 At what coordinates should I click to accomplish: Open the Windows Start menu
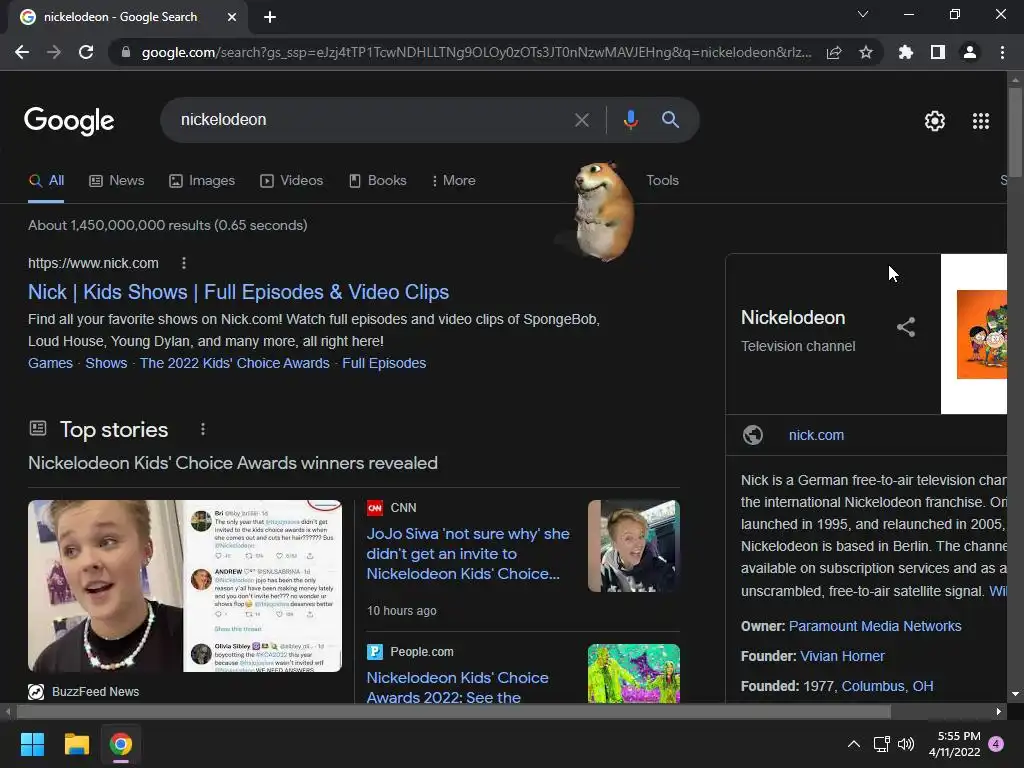(33, 744)
